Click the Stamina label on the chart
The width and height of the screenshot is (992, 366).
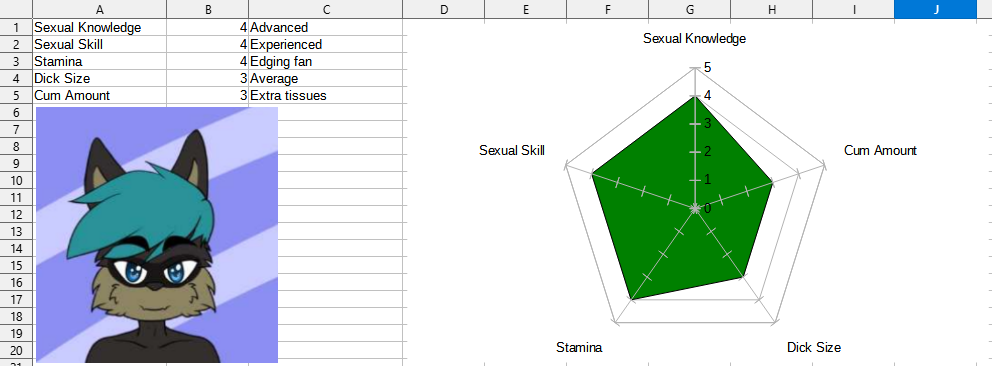point(579,347)
